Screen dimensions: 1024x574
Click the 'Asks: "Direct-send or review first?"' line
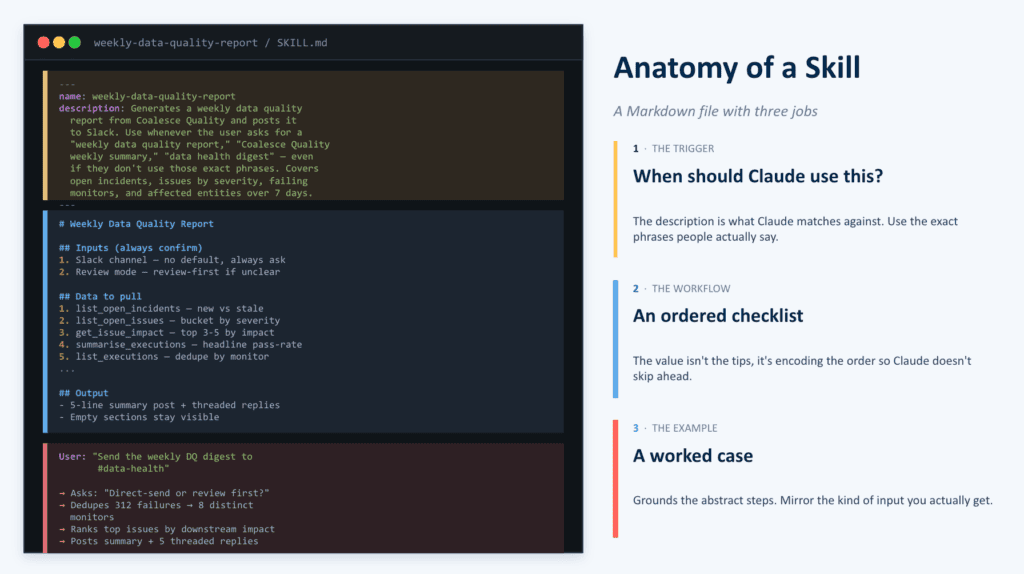click(x=164, y=493)
